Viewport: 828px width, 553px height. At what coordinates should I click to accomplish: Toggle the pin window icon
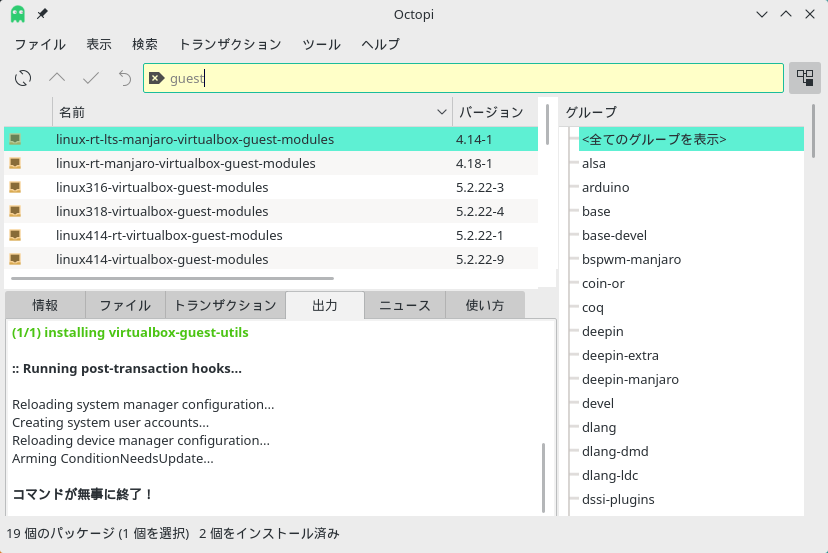[42, 14]
